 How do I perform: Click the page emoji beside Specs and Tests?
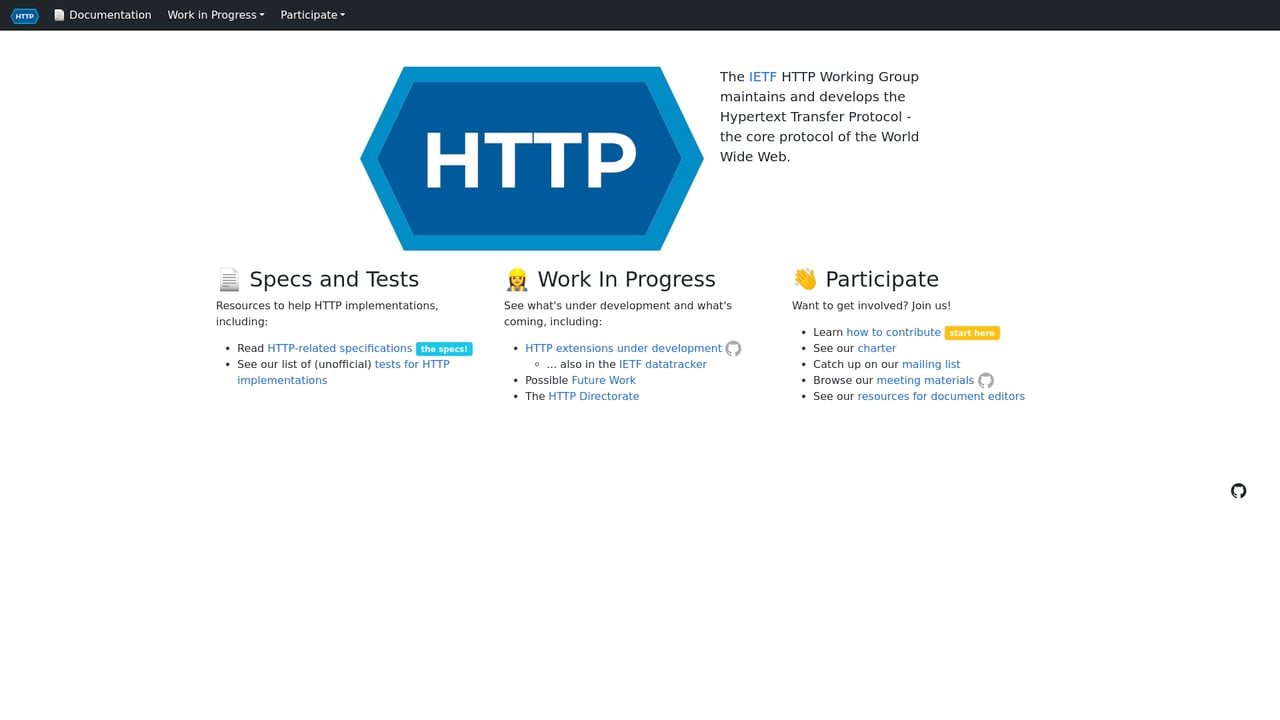(x=228, y=279)
